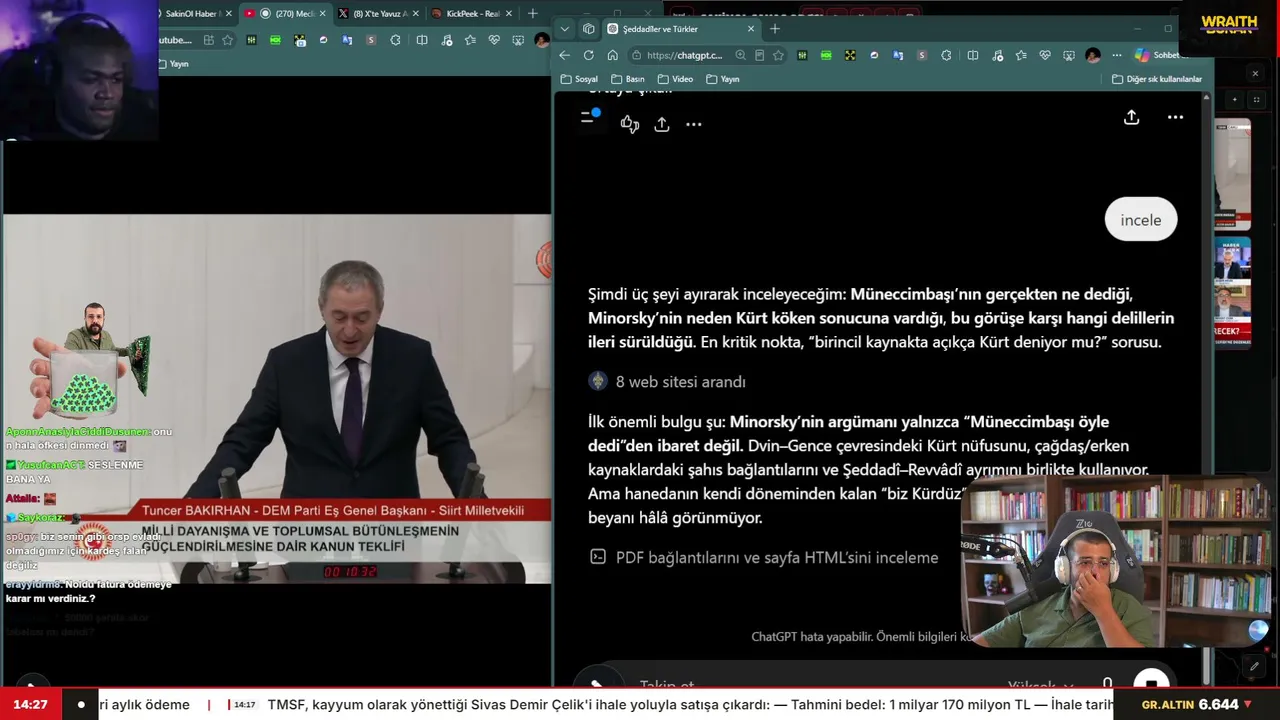Click the 14:27 clock in the ticker bar

click(x=31, y=704)
